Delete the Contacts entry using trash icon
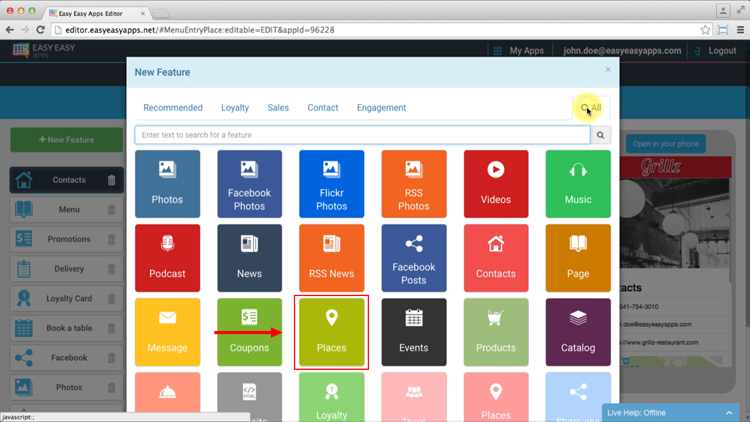 click(111, 181)
